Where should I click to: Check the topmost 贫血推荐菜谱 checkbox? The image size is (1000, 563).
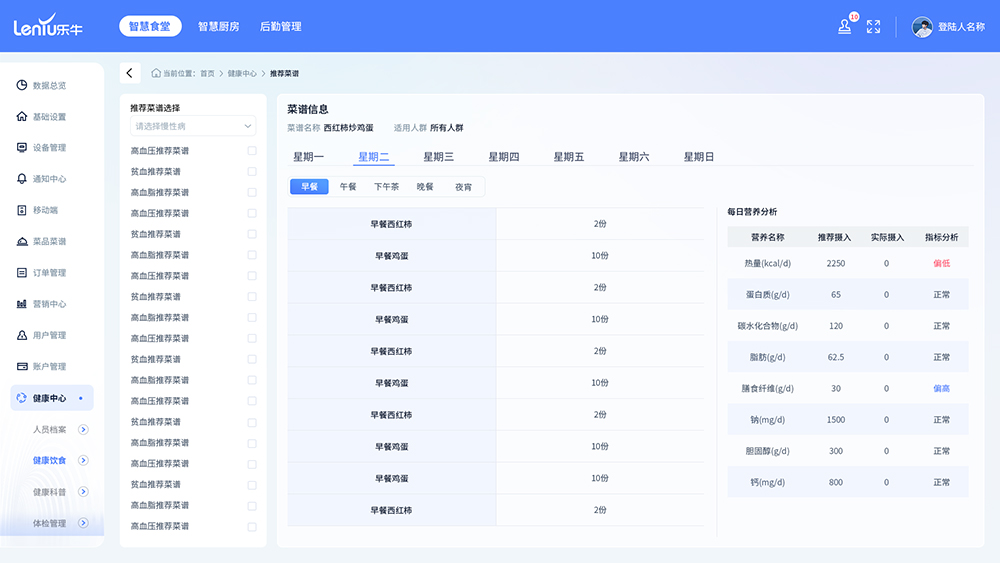(x=252, y=172)
